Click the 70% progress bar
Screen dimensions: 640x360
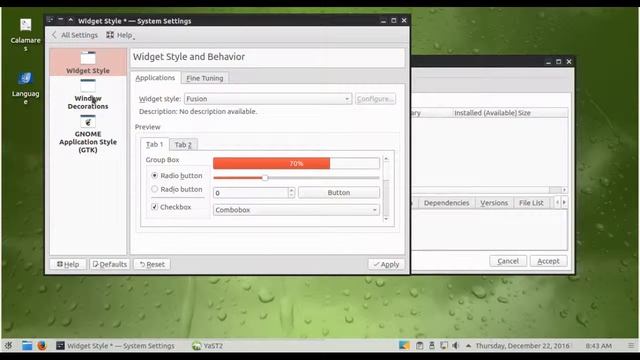tap(296, 163)
